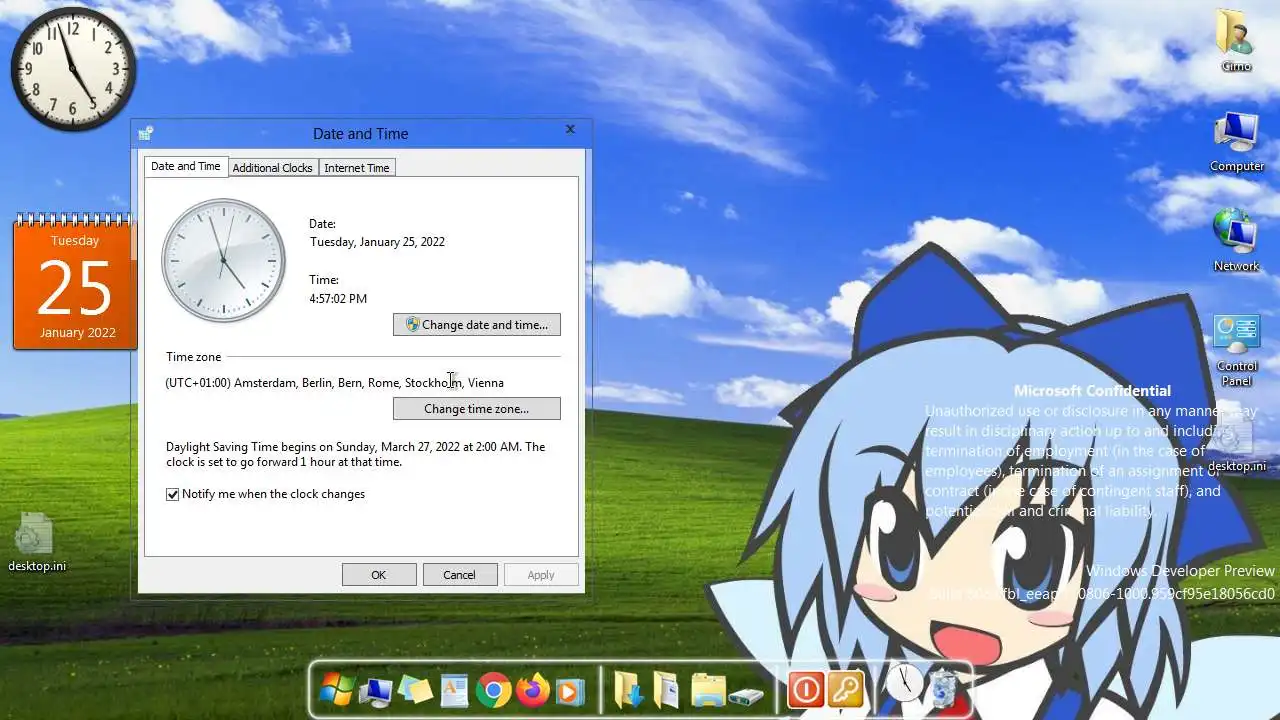This screenshot has width=1280, height=720.
Task: Click the date text Tuesday, January 25, 2022
Action: (377, 242)
